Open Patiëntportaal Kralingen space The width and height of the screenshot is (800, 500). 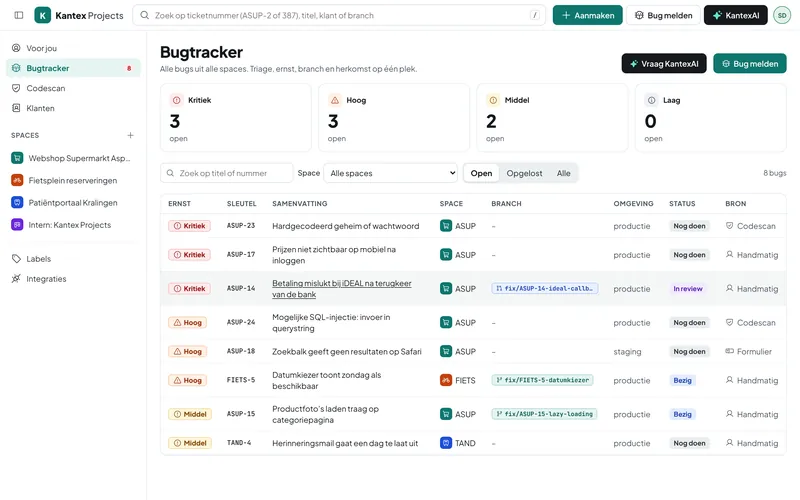73,203
